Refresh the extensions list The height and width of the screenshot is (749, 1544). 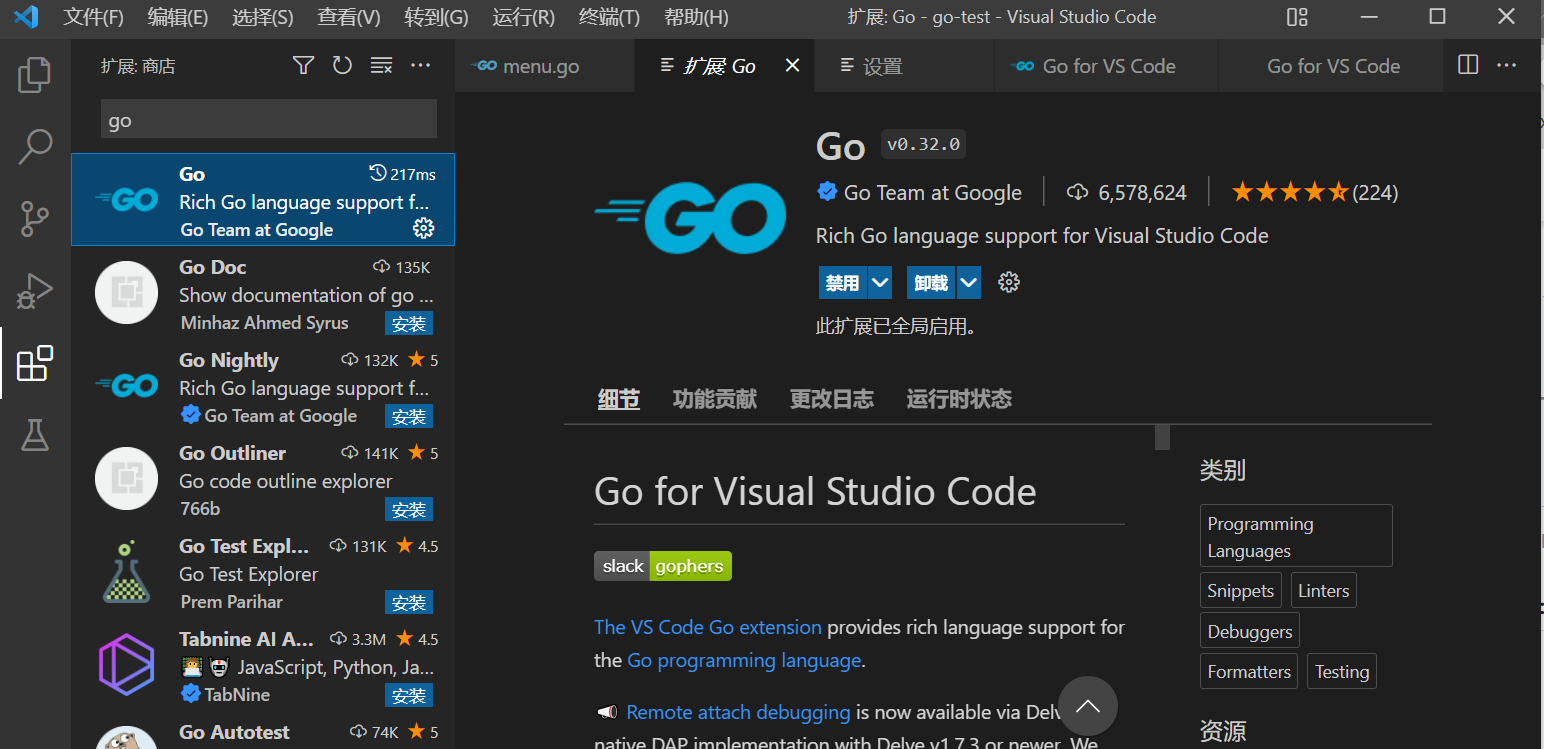342,66
